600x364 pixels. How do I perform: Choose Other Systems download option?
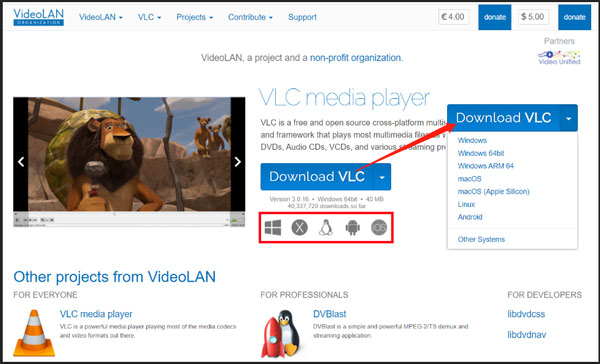tap(481, 239)
